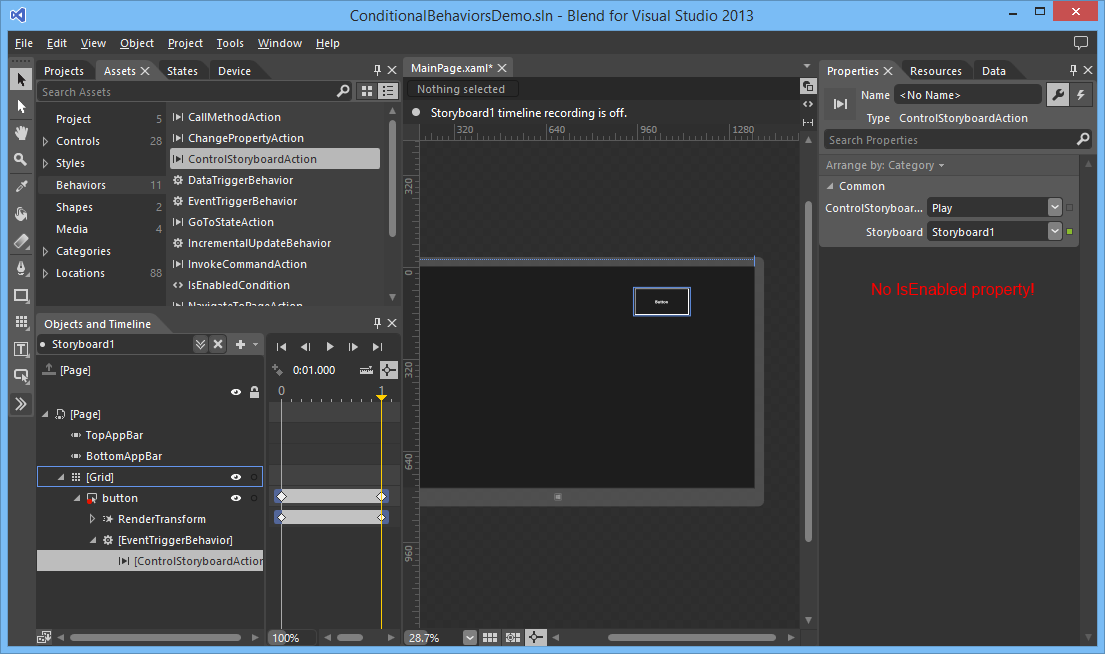The width and height of the screenshot is (1105, 654).
Task: Select the Direct Selection tool
Action: pyautogui.click(x=21, y=106)
